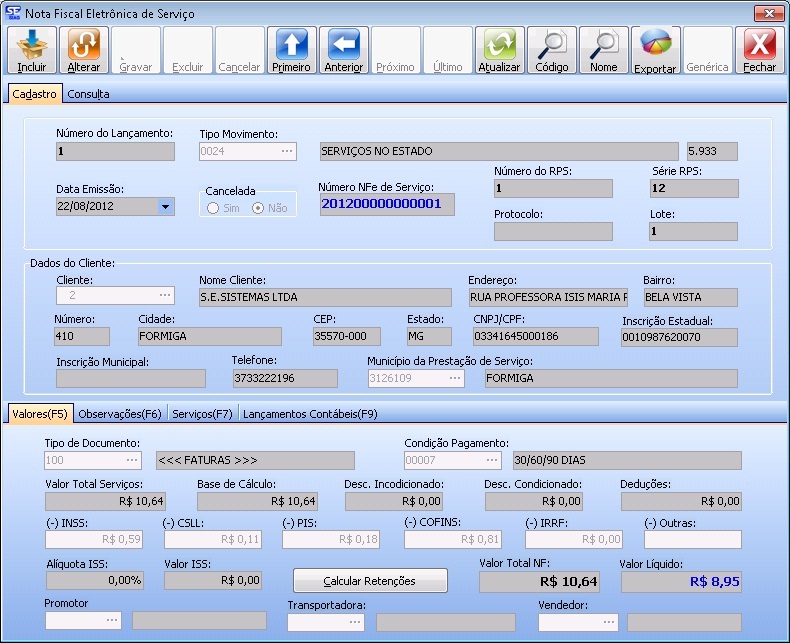Click the Calcular Retenções button

(x=369, y=581)
